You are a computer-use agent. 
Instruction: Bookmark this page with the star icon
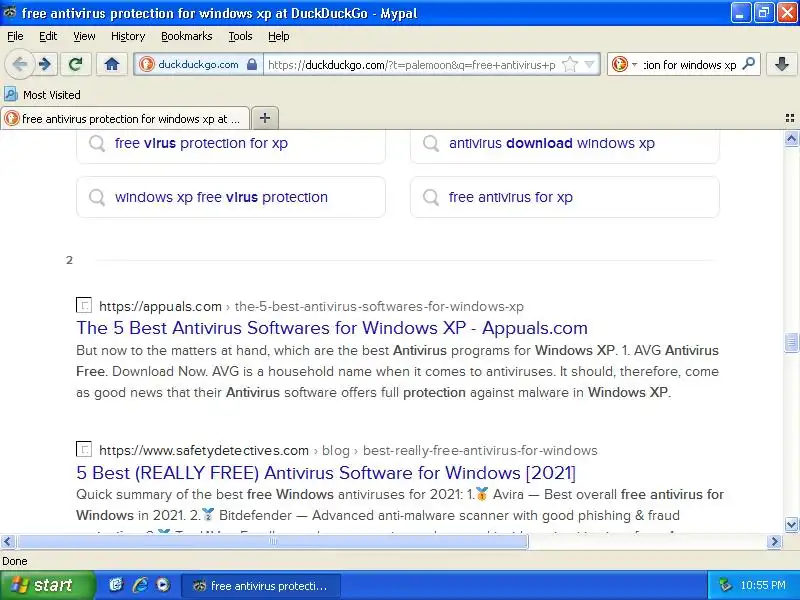tap(569, 64)
